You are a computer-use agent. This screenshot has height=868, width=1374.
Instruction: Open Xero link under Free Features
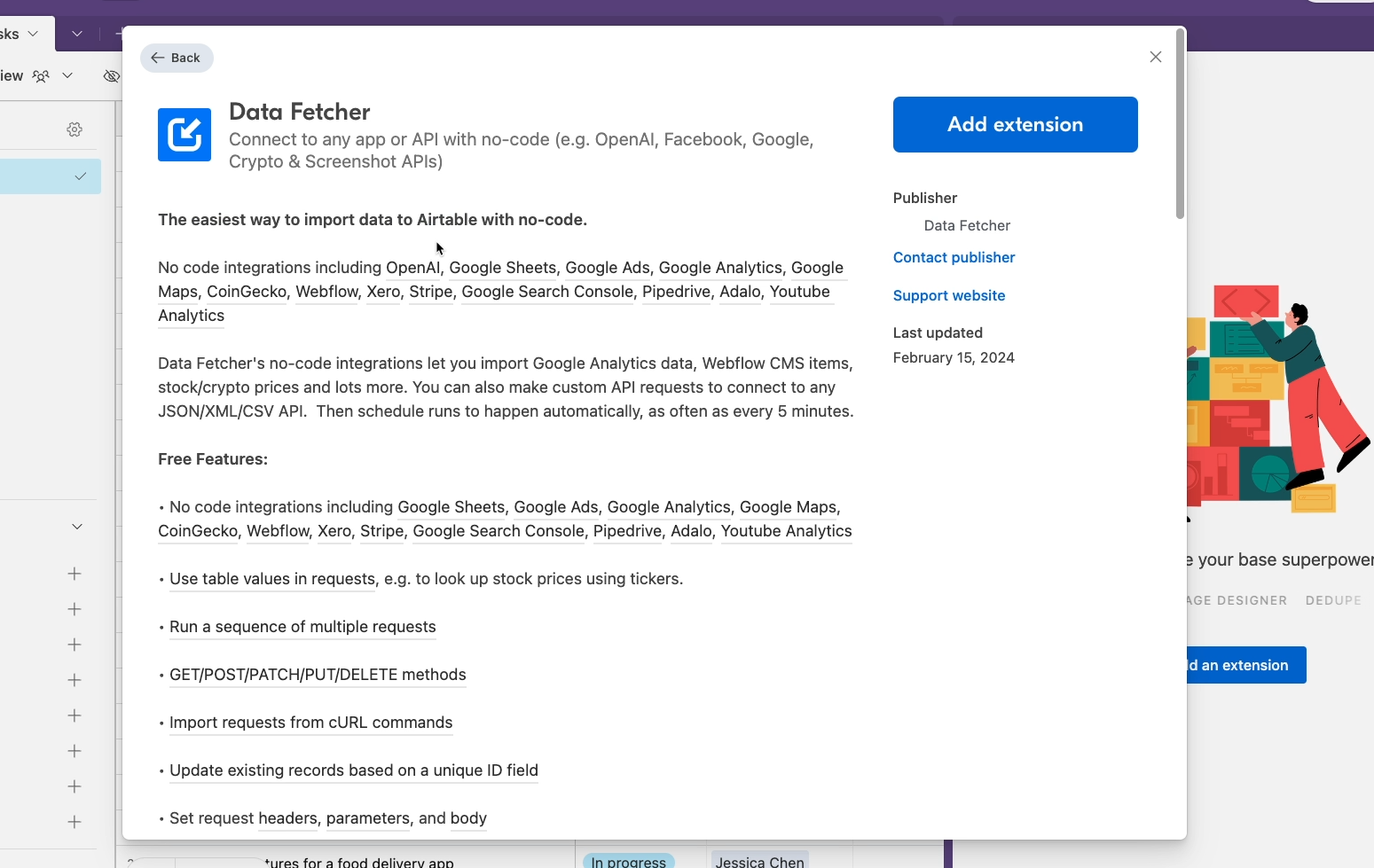tap(334, 531)
